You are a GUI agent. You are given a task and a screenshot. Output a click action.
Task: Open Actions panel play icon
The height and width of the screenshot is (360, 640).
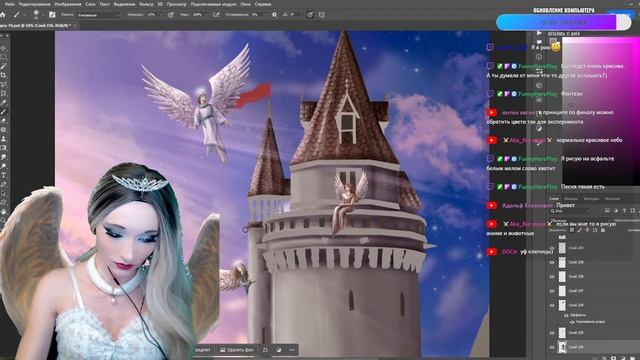click(539, 33)
